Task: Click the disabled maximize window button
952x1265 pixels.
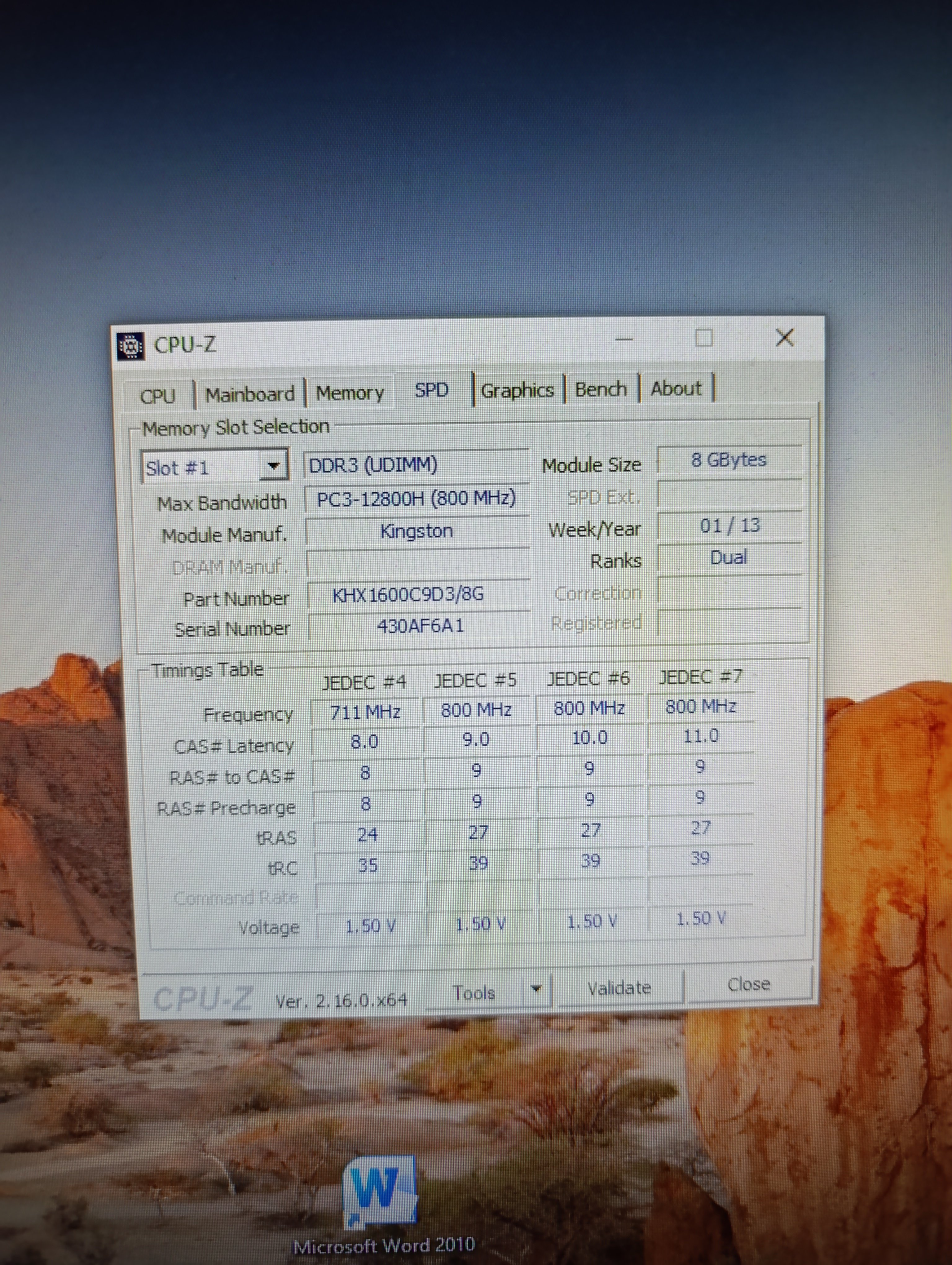Action: [703, 338]
